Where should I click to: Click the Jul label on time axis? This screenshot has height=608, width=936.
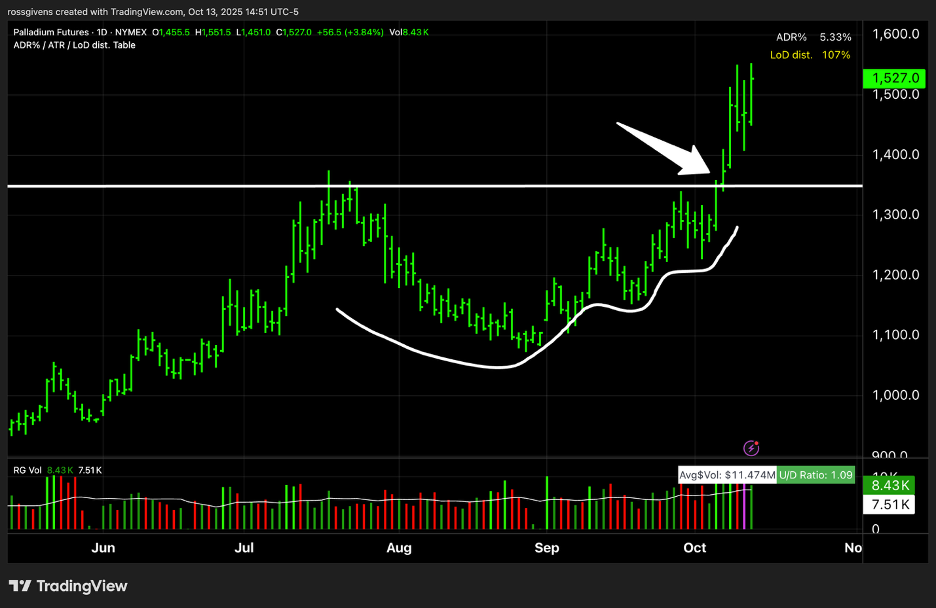244,548
